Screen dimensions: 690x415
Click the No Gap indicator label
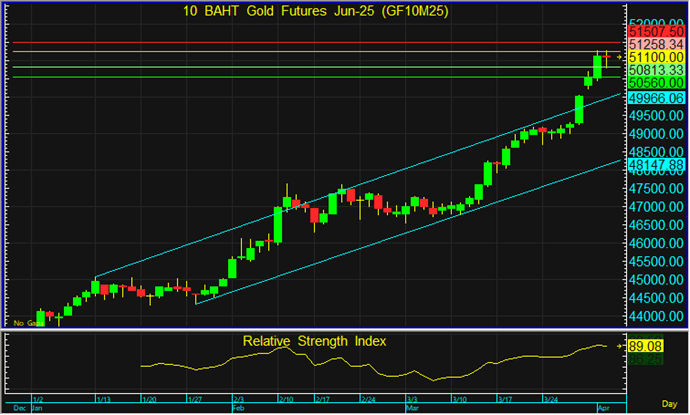click(x=25, y=323)
